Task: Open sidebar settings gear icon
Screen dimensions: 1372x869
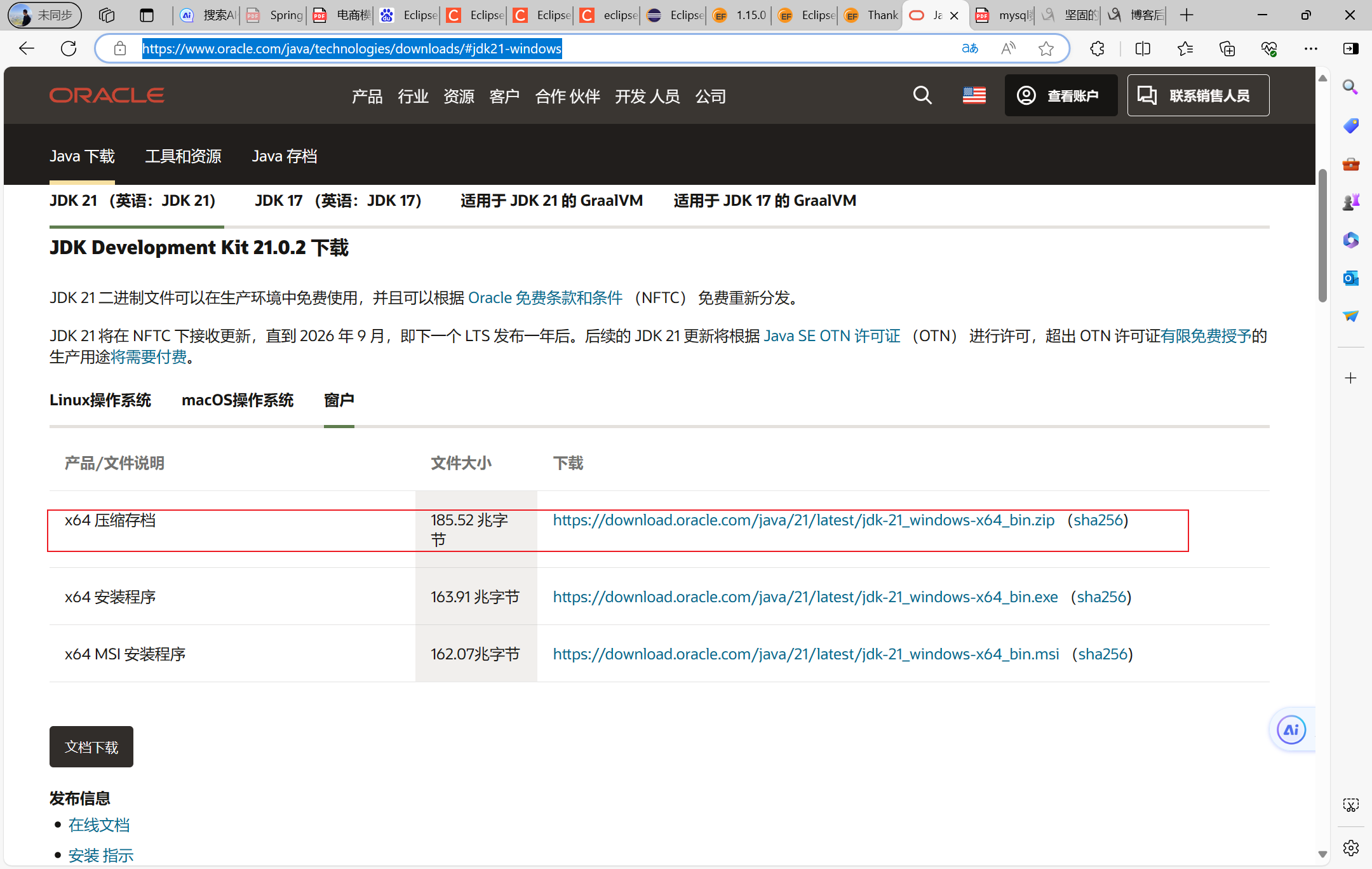Action: [x=1350, y=847]
